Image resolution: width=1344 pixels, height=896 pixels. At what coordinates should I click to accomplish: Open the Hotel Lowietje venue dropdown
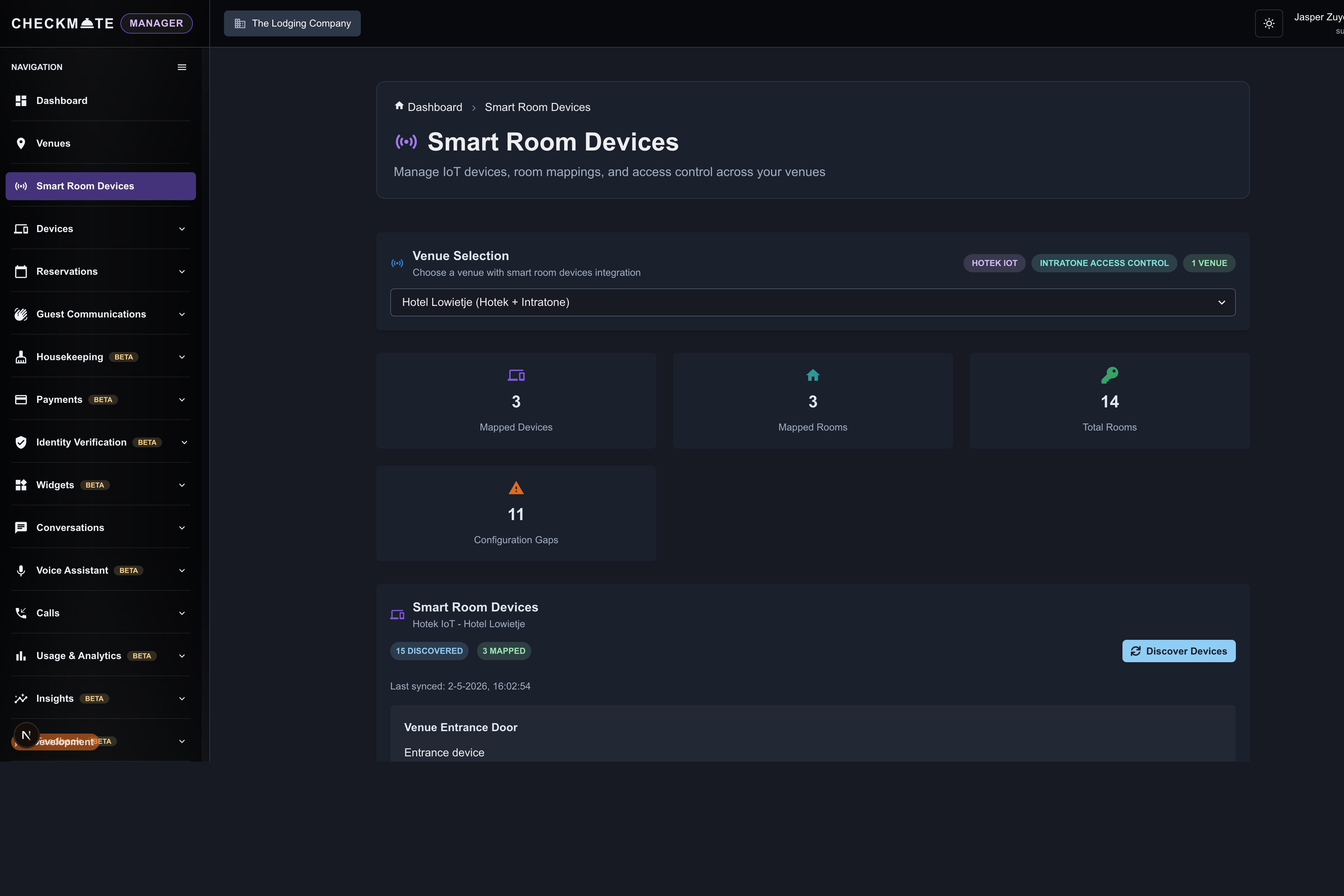[x=813, y=302]
